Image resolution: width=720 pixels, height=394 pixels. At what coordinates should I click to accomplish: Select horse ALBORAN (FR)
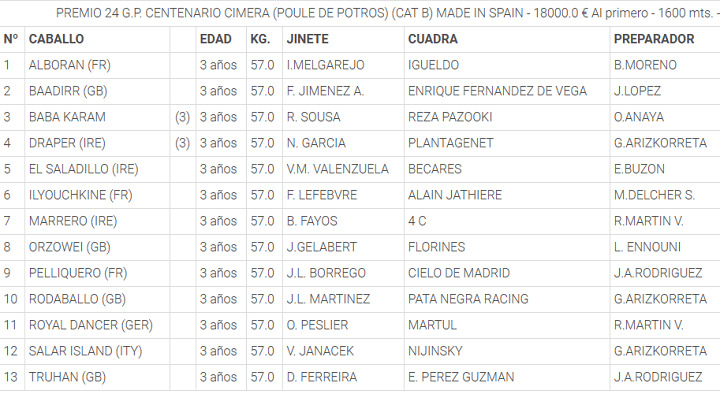coord(70,65)
